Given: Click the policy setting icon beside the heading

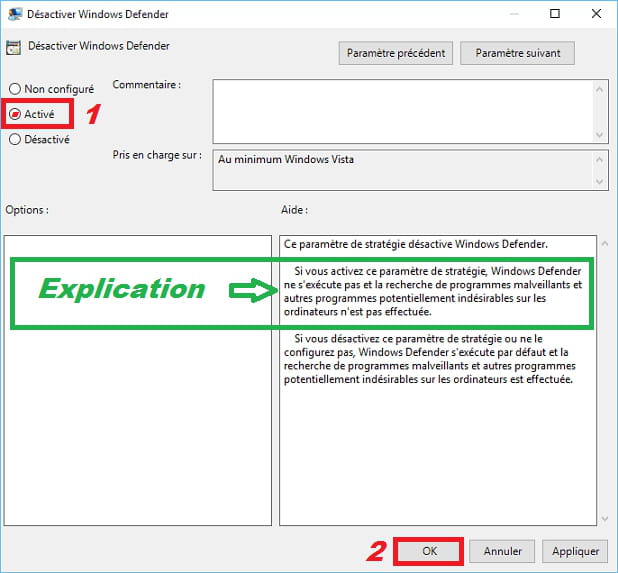Looking at the screenshot, I should (x=13, y=47).
